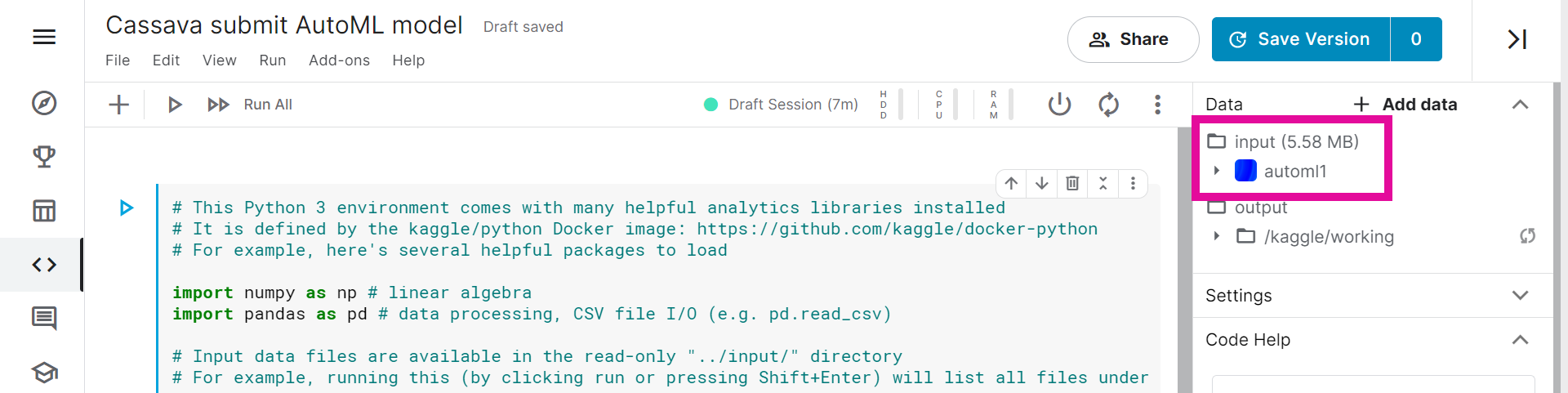Open the Run menu
The height and width of the screenshot is (393, 1568).
[272, 60]
